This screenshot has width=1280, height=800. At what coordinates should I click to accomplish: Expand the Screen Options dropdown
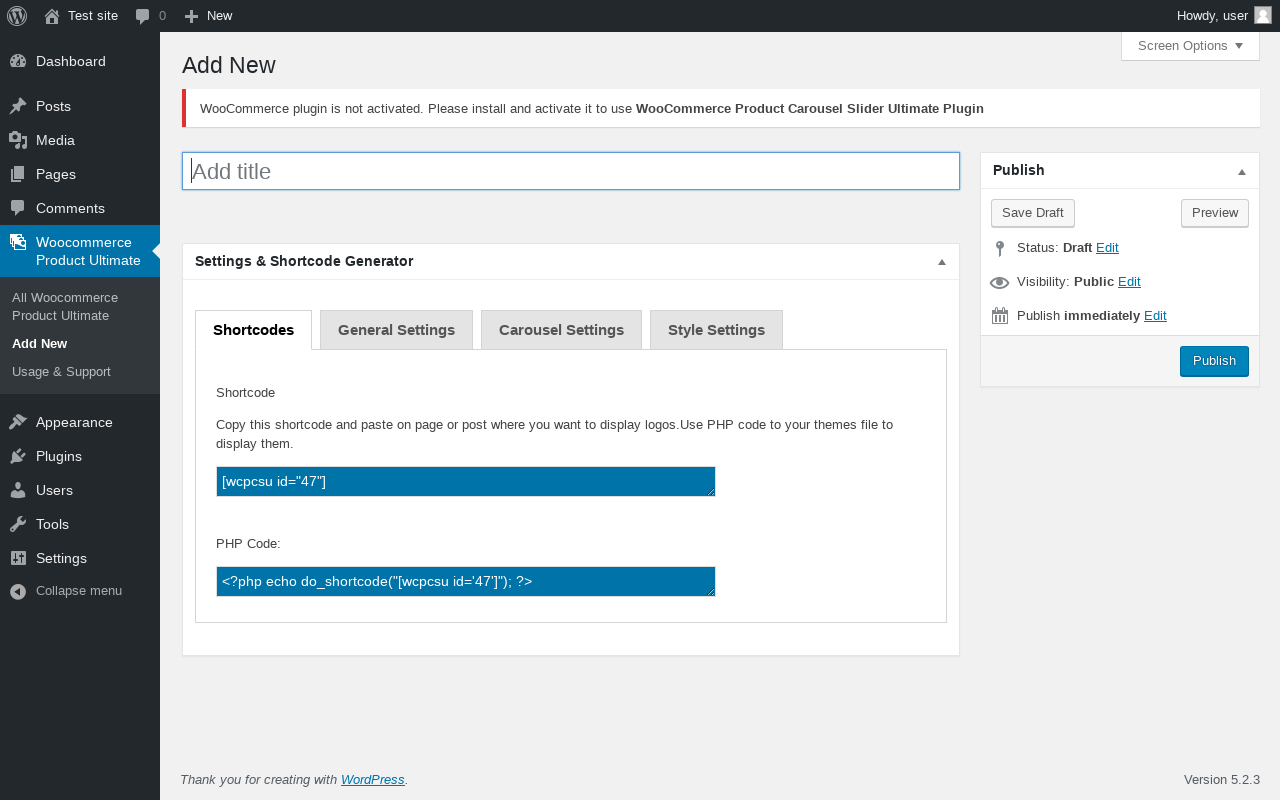click(1190, 46)
